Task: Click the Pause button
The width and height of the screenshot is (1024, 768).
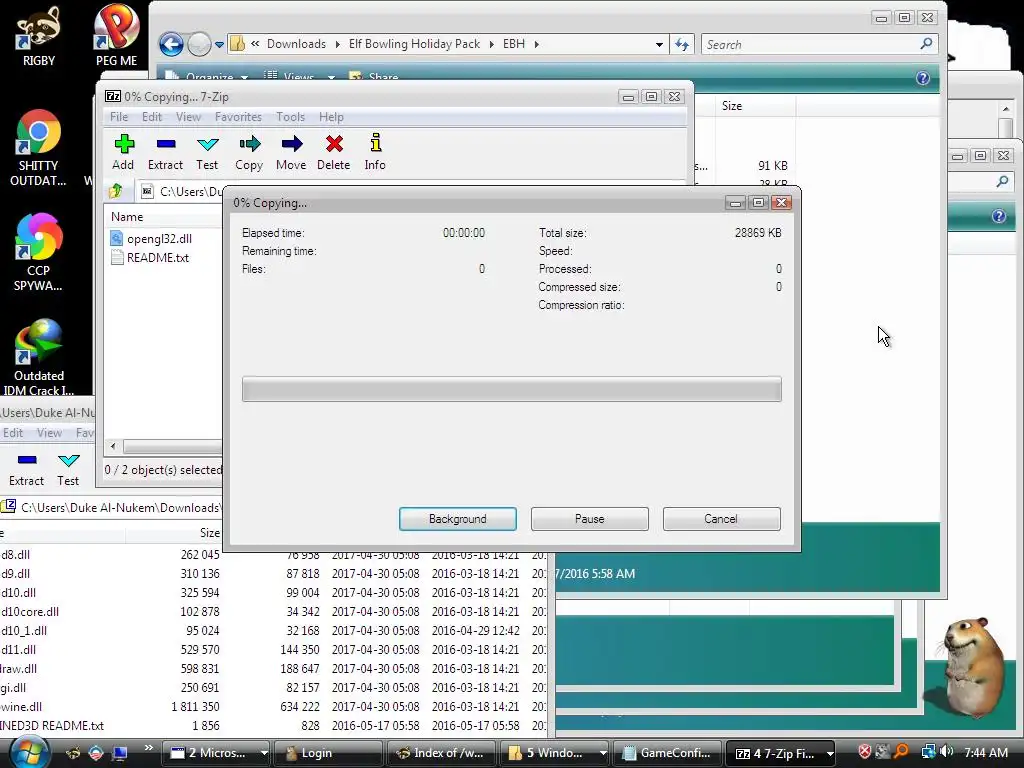Action: (x=590, y=519)
